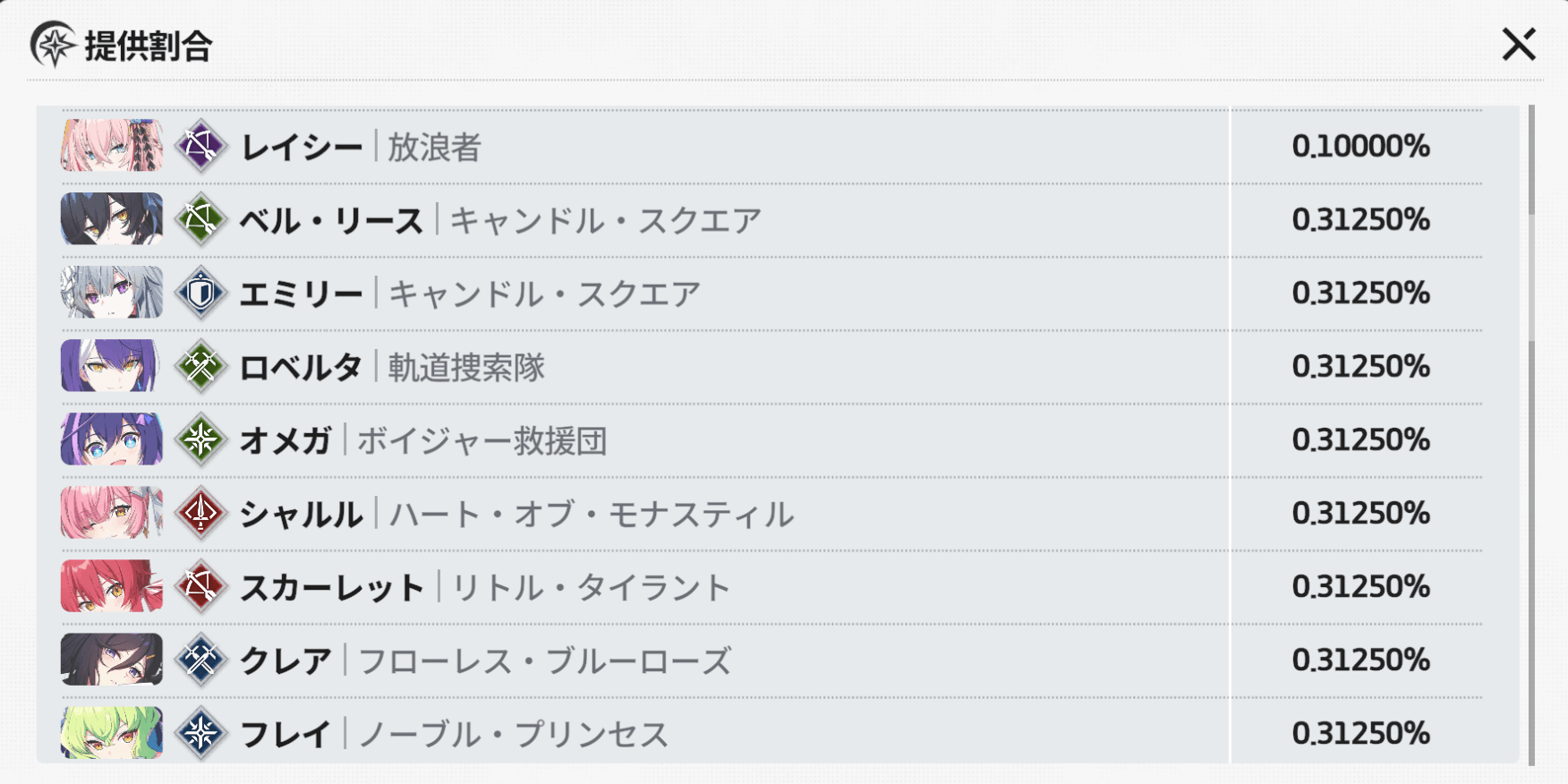The height and width of the screenshot is (784, 1568).
Task: Click レイシー's purple bow class icon
Action: [x=200, y=146]
